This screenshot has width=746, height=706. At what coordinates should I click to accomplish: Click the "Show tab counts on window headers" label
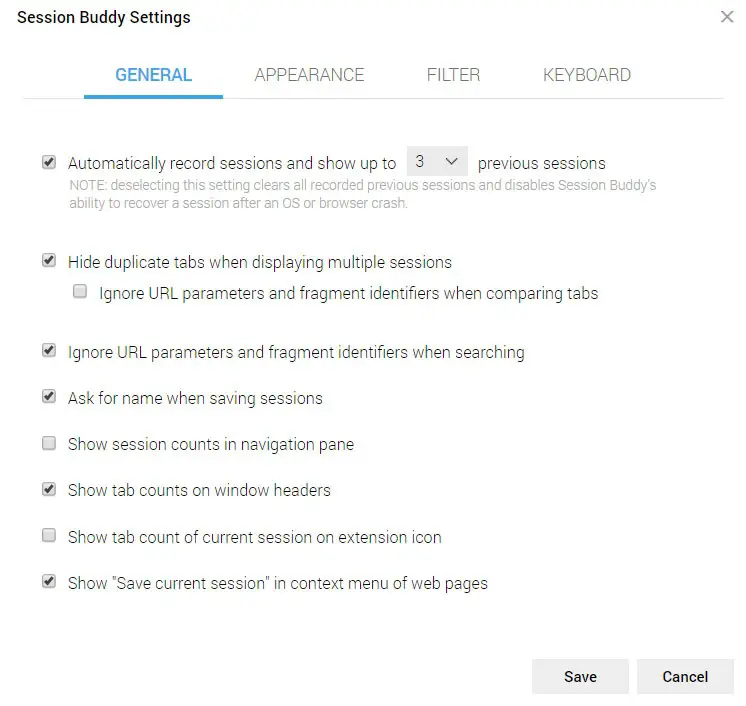(x=199, y=490)
